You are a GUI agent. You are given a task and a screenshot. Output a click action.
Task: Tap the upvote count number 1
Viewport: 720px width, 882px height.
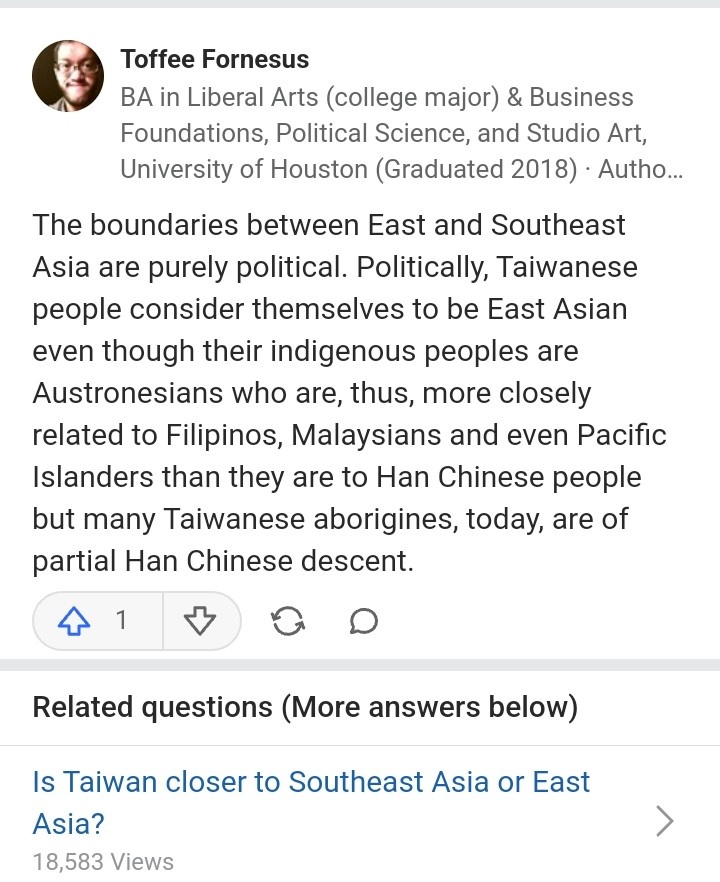pos(122,621)
